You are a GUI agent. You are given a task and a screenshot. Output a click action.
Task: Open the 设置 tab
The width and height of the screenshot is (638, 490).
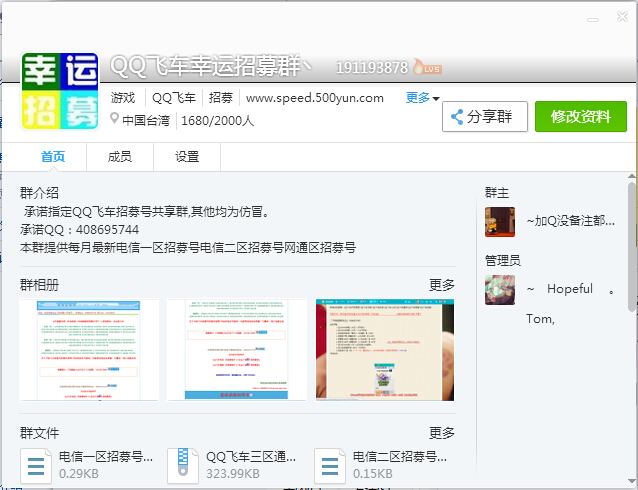click(187, 157)
